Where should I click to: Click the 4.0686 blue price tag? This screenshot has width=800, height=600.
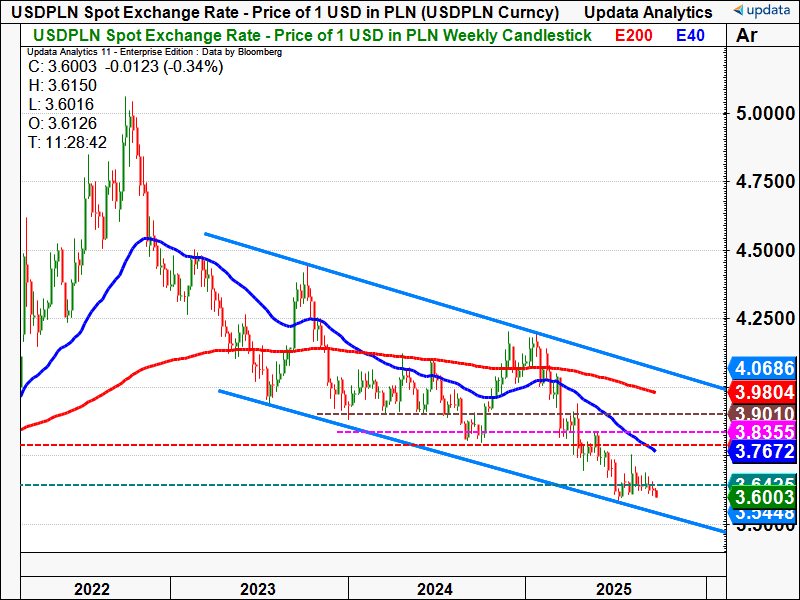[762, 368]
